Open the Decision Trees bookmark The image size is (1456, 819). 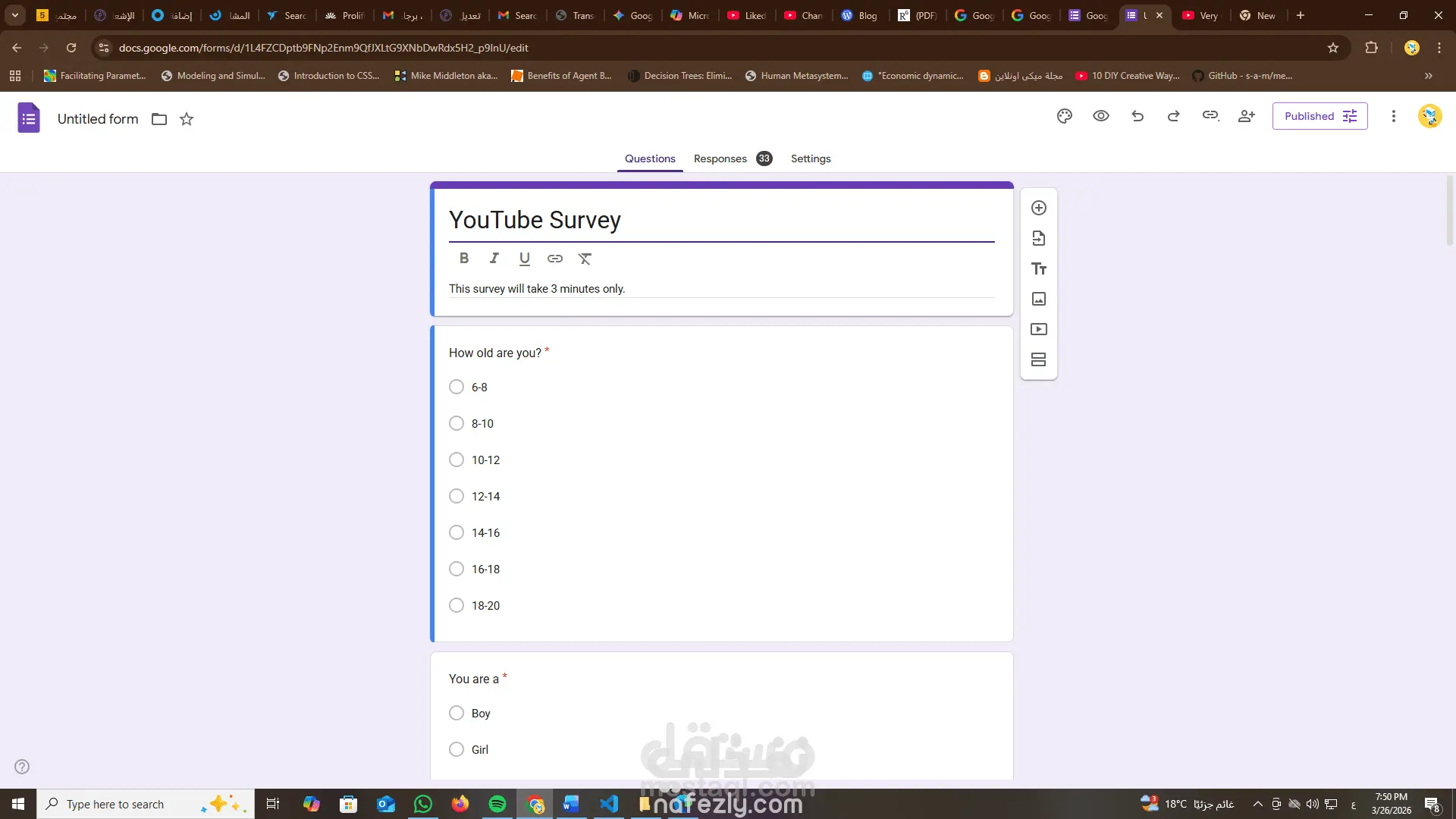click(x=680, y=76)
